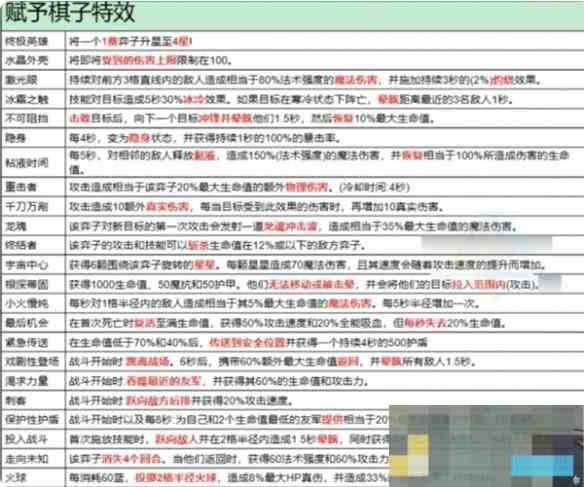The height and width of the screenshot is (487, 584).
Task: Select the 水晶外壳 row label cell
Action: coord(34,60)
